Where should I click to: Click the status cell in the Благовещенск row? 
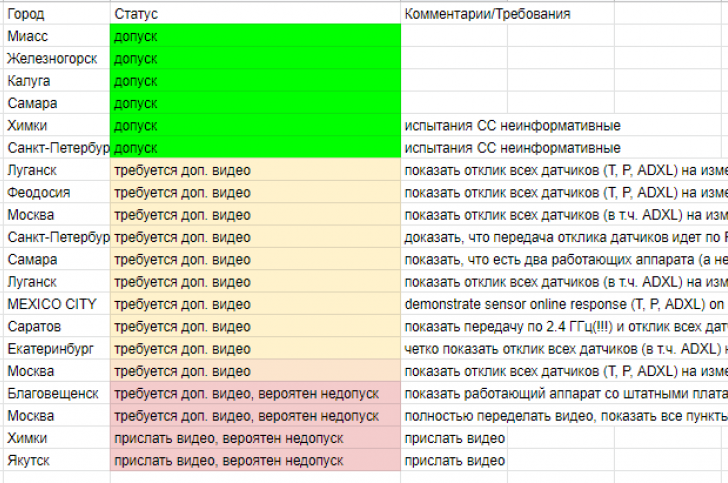255,393
